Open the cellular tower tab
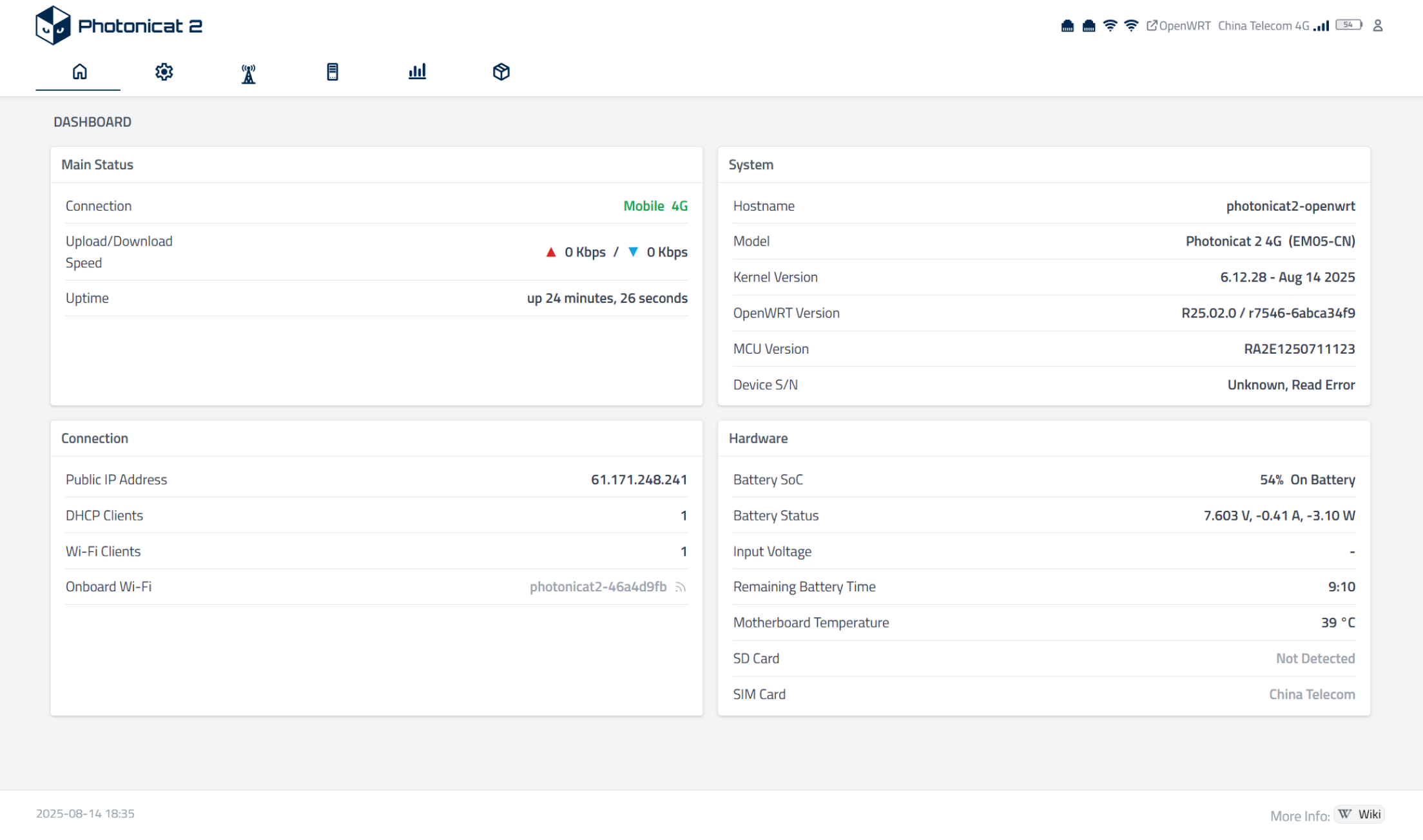Image resolution: width=1423 pixels, height=840 pixels. (x=248, y=73)
